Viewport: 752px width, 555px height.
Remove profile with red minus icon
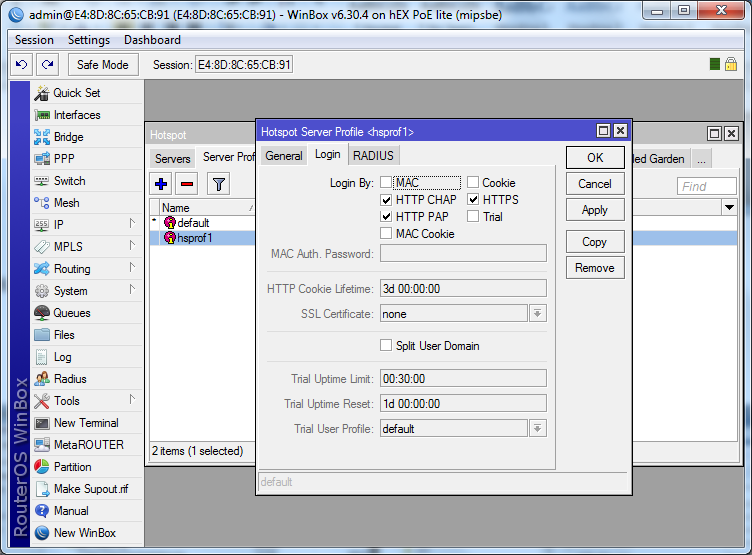point(187,184)
